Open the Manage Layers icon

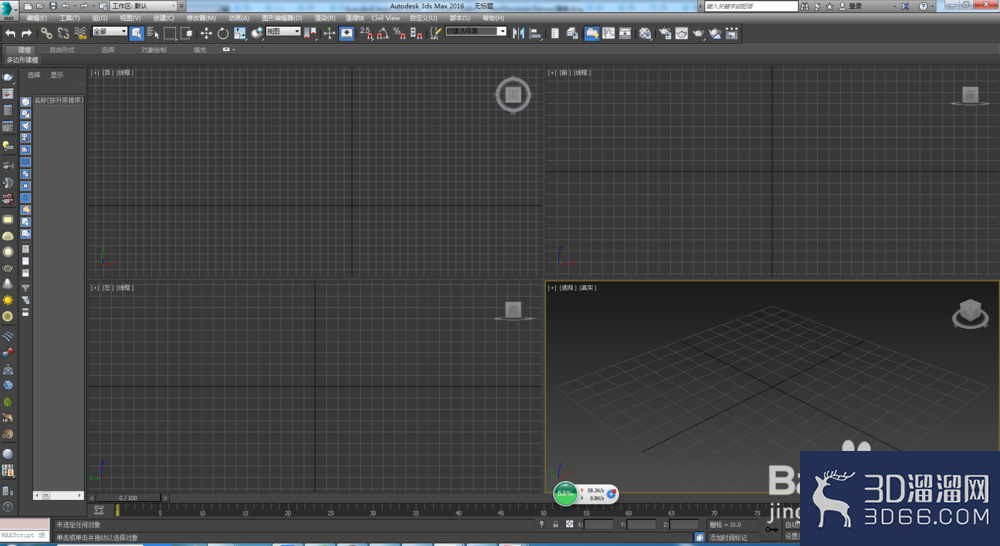[572, 33]
